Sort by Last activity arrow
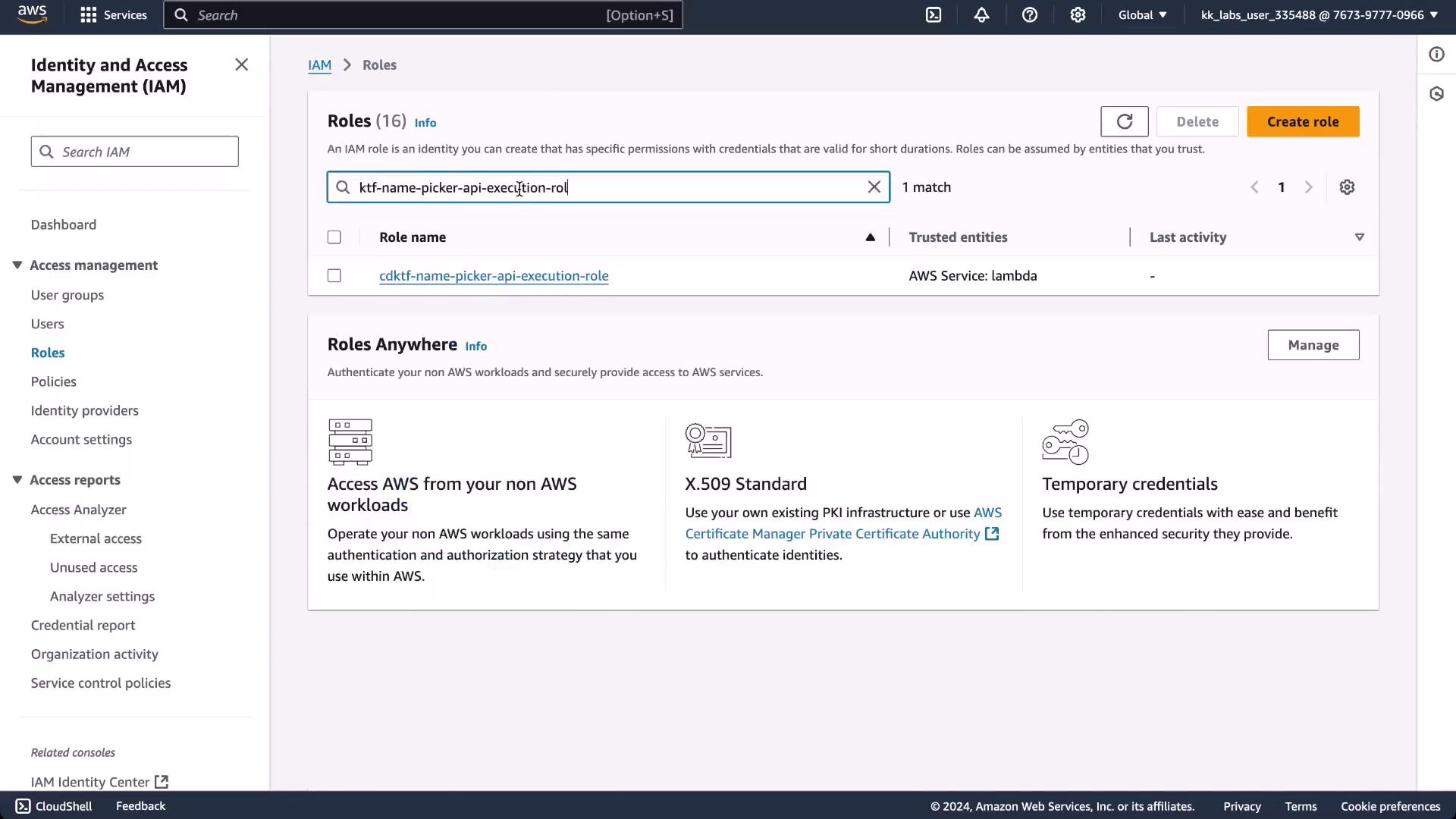Image resolution: width=1456 pixels, height=819 pixels. [1360, 237]
